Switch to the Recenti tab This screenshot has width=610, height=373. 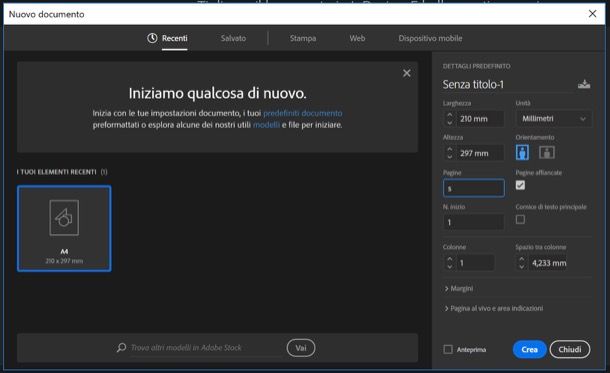[175, 38]
